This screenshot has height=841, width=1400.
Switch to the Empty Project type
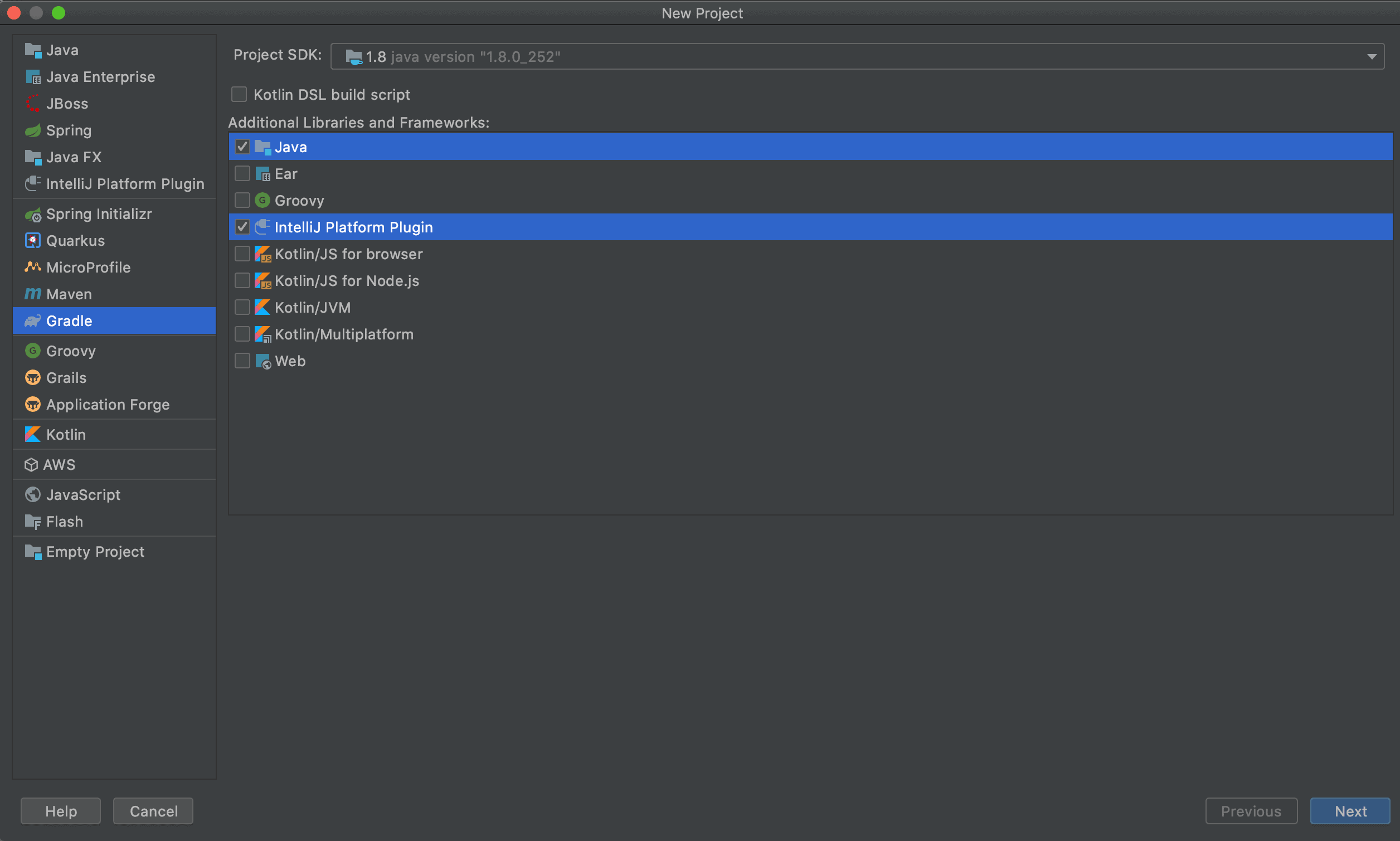[95, 551]
